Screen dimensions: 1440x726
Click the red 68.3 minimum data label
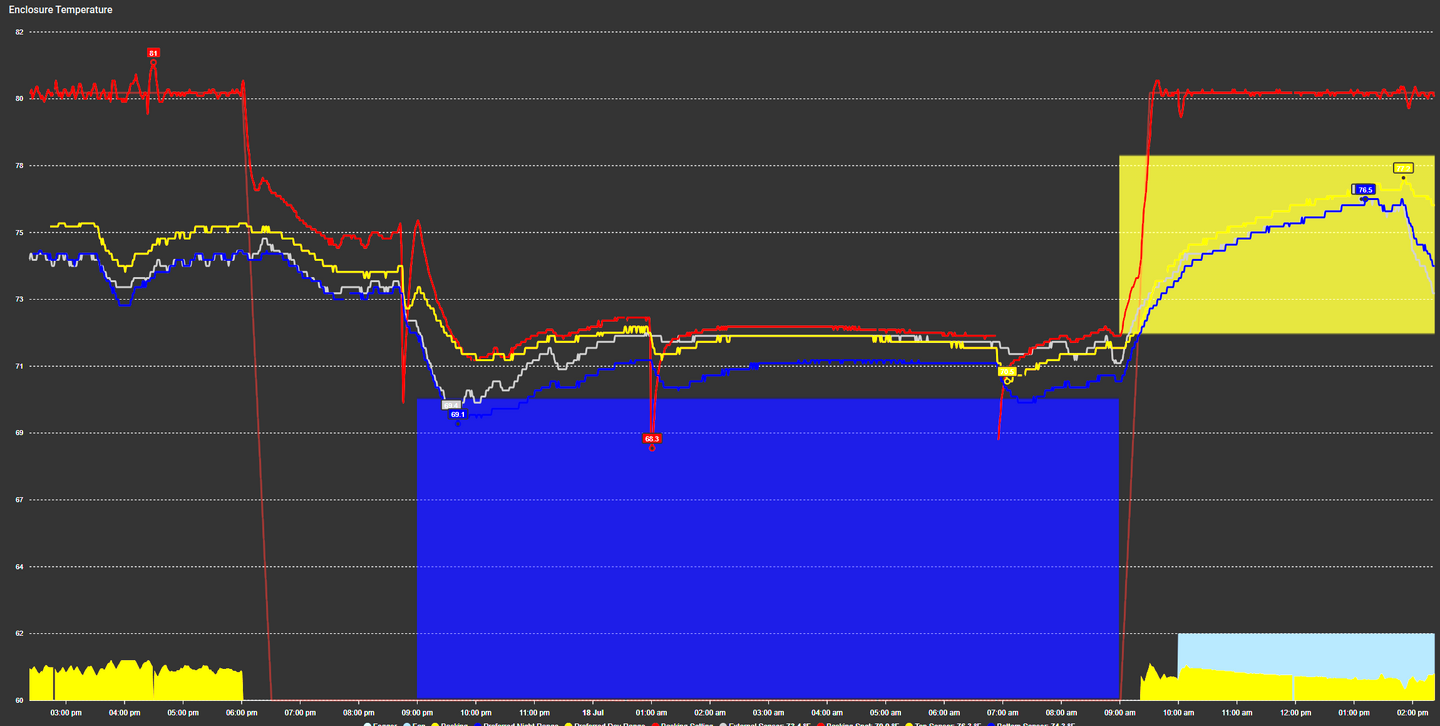click(652, 438)
